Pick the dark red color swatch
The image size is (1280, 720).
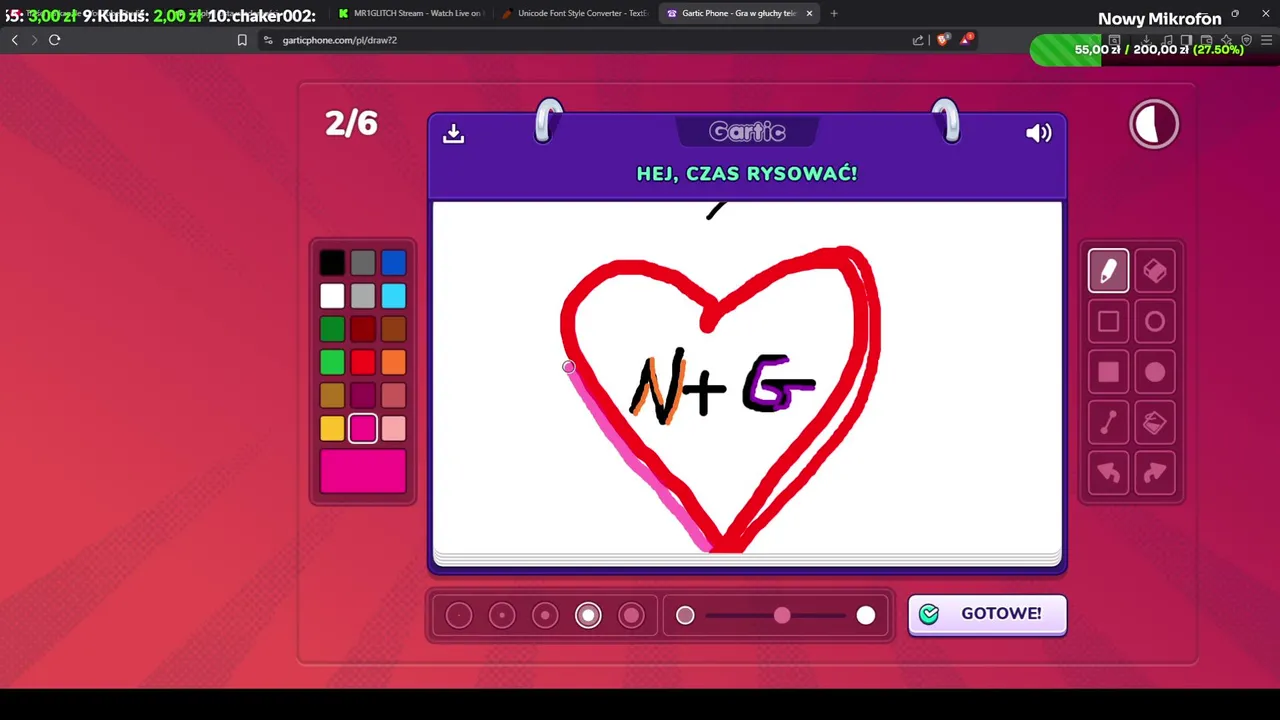363,329
